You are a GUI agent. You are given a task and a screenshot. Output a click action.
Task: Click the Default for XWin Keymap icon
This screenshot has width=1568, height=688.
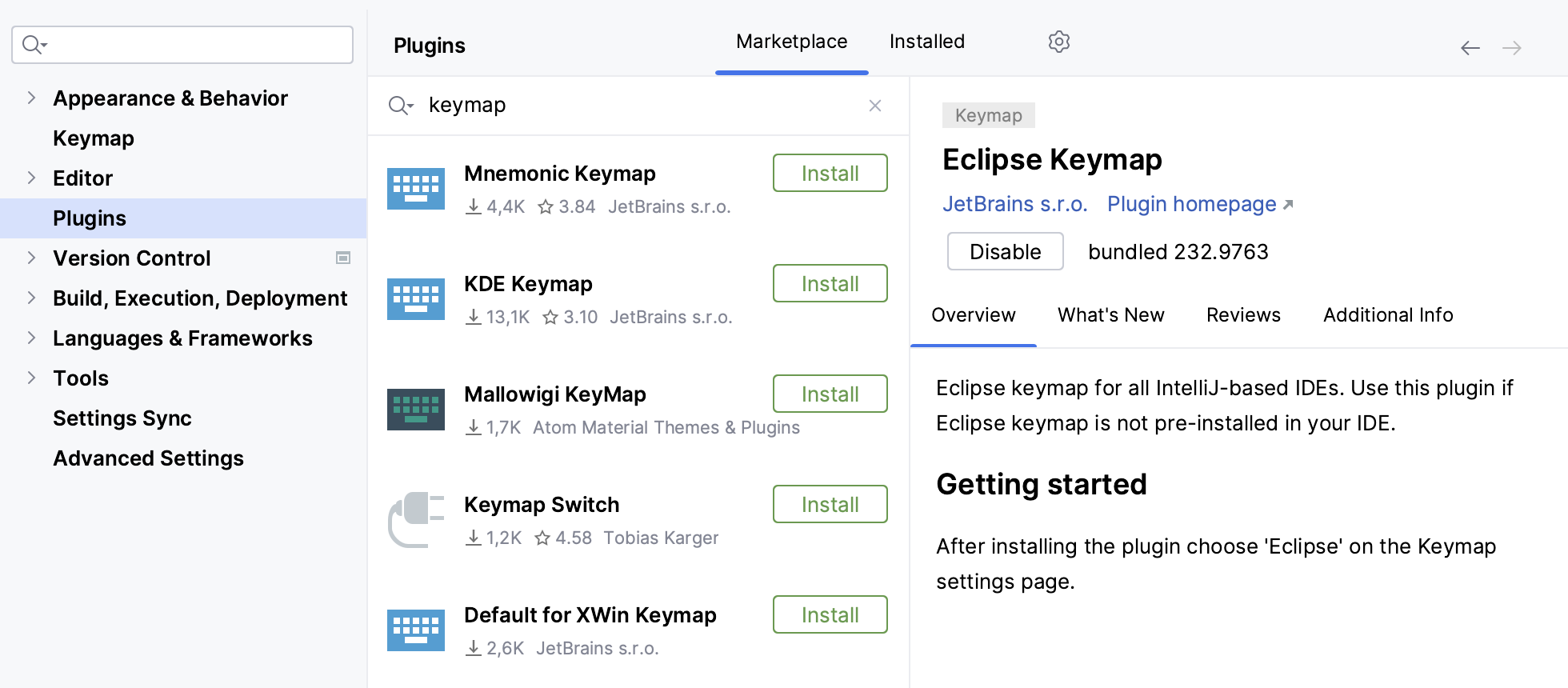coord(416,630)
